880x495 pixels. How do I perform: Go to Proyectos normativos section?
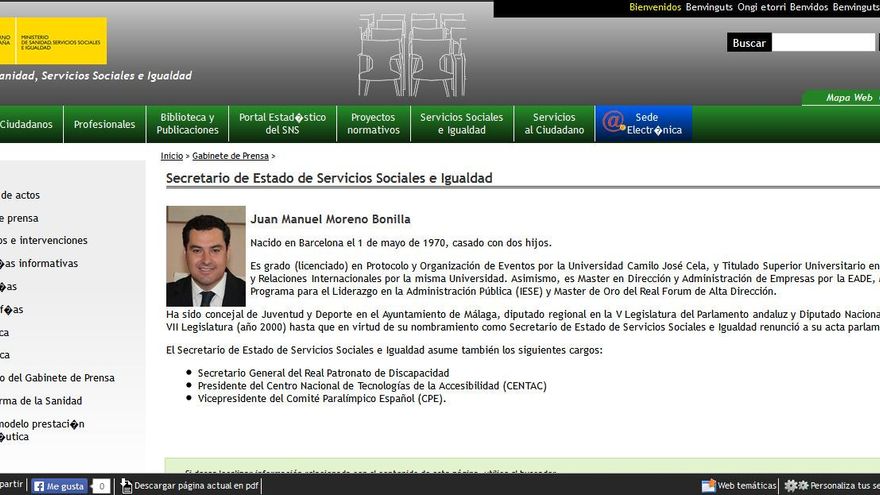point(373,124)
